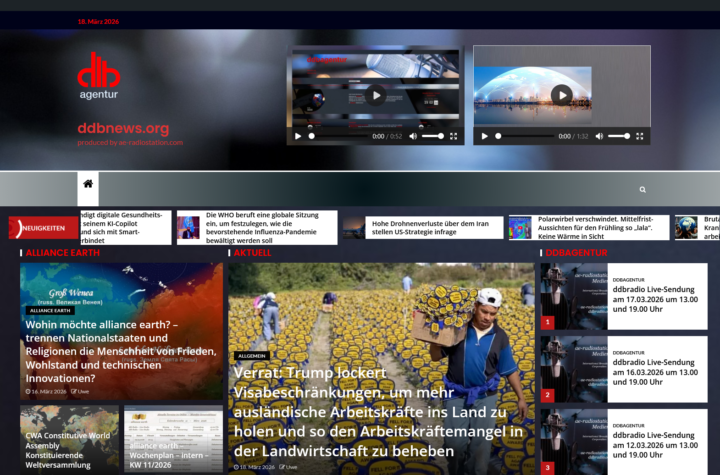This screenshot has width=720, height=475.
Task: Enter fullscreen on the left video
Action: [454, 136]
